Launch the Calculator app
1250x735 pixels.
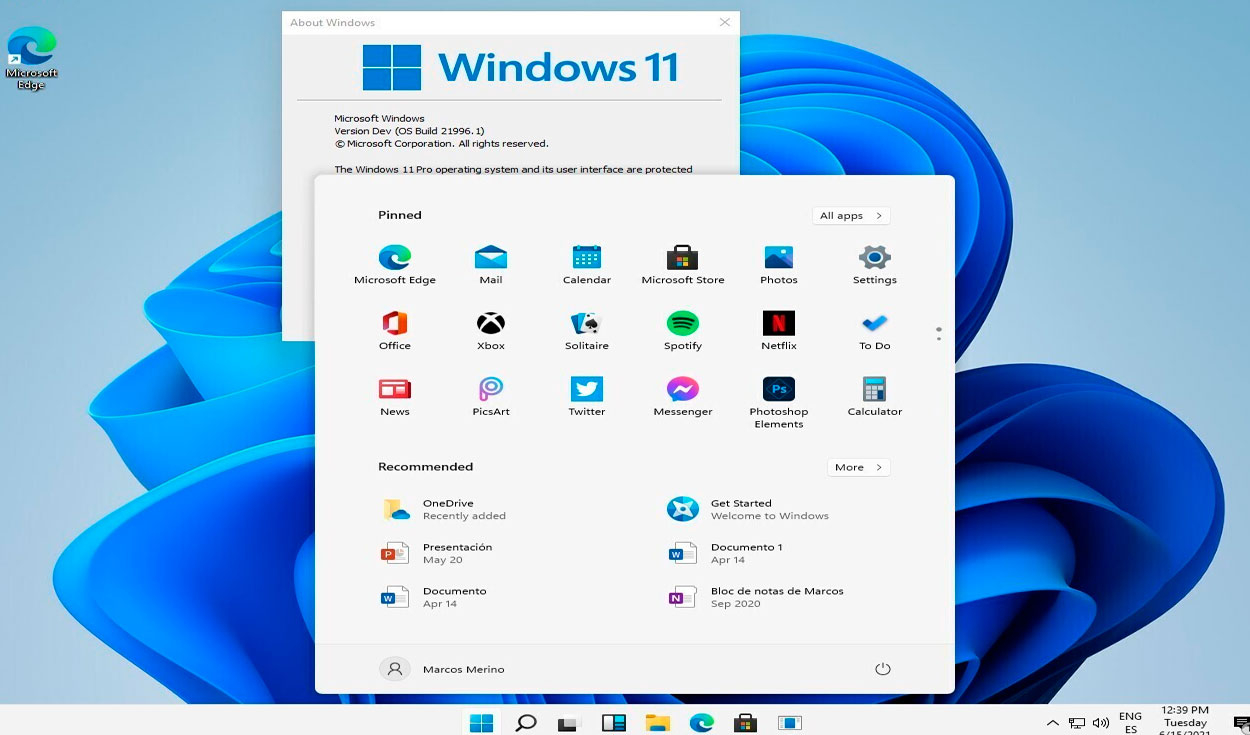tap(875, 397)
